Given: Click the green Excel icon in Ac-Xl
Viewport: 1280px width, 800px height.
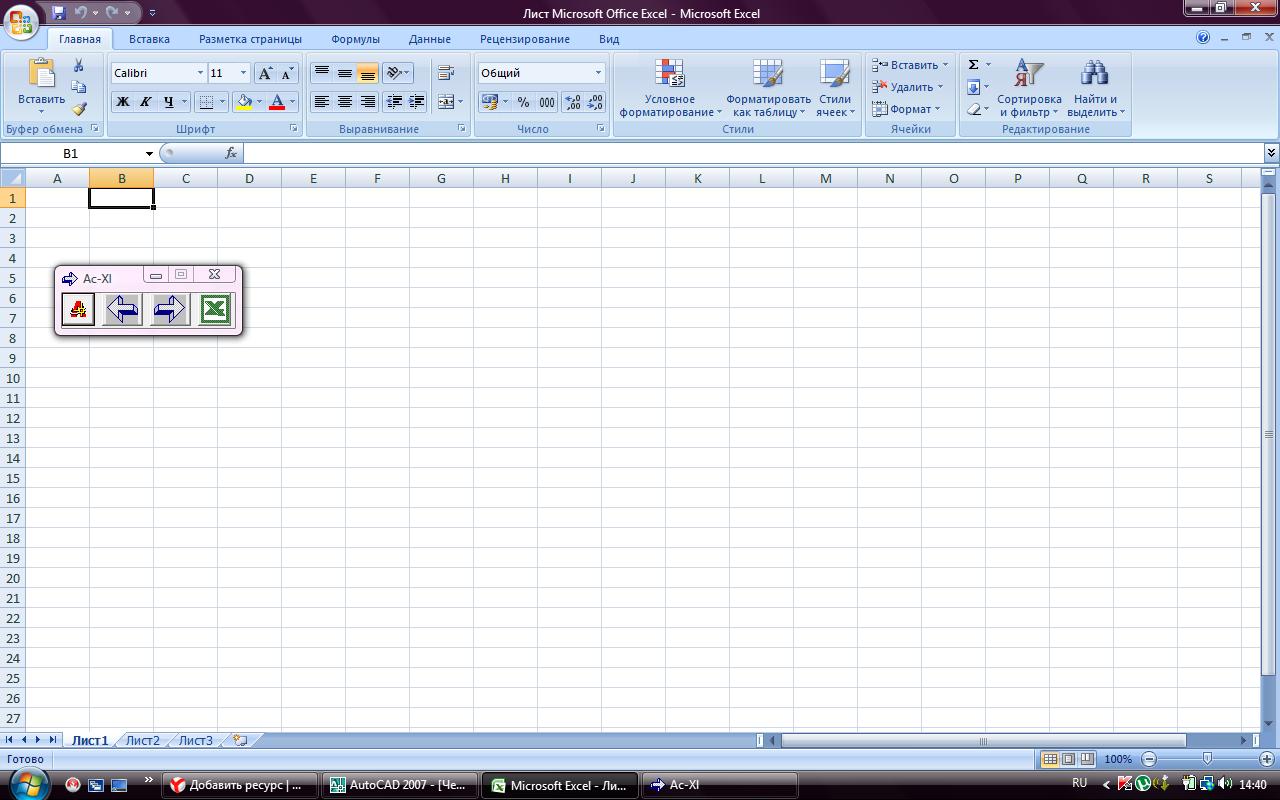Looking at the screenshot, I should (x=214, y=310).
